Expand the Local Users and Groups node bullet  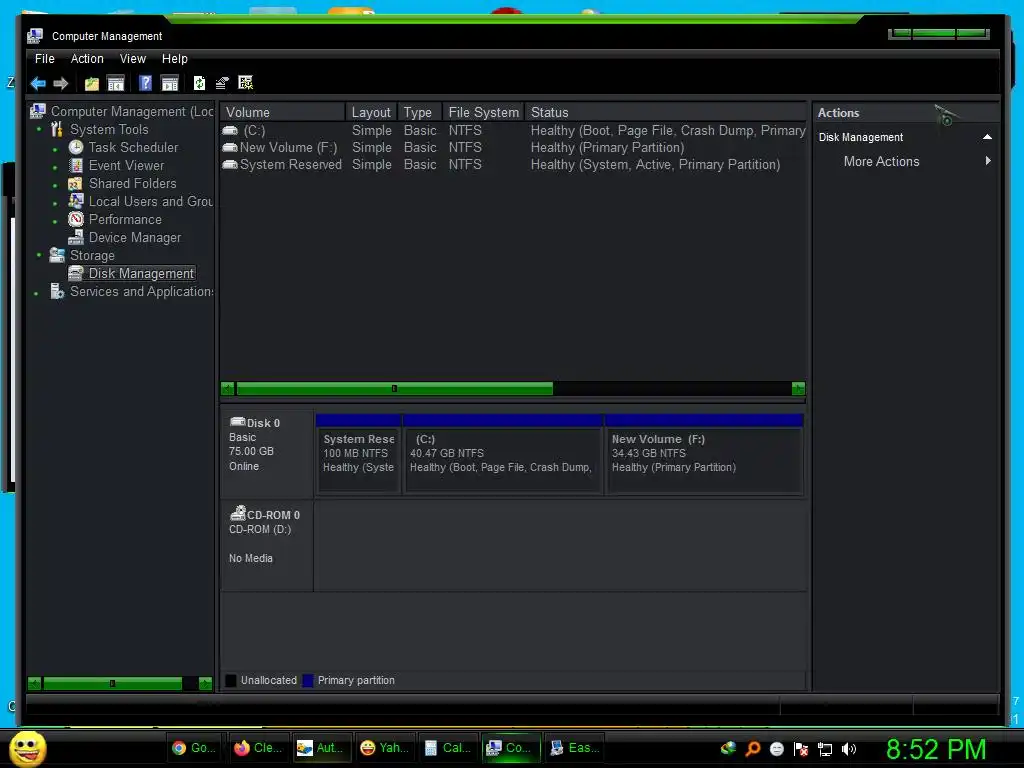55,204
